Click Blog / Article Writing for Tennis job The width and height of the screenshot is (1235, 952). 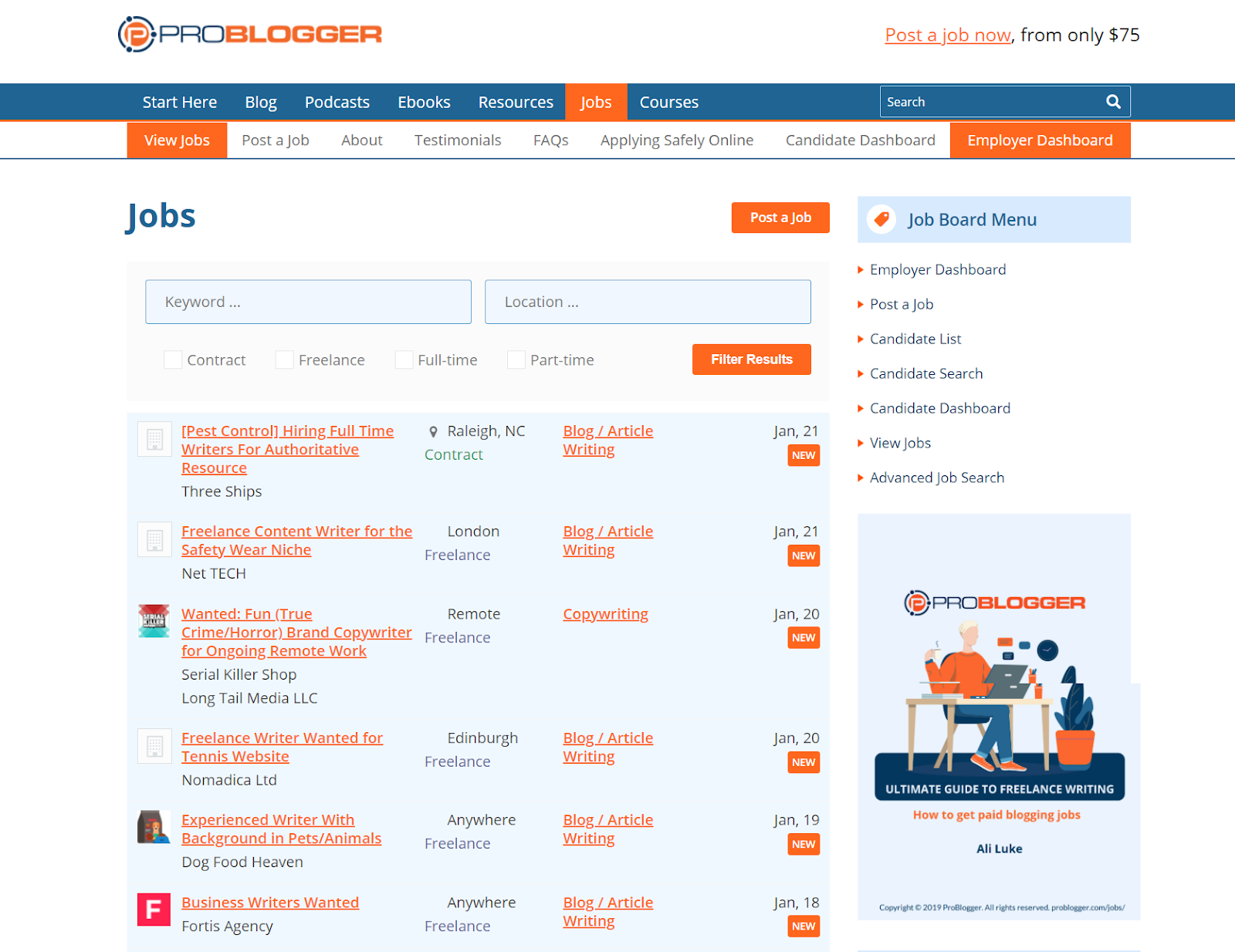point(607,748)
